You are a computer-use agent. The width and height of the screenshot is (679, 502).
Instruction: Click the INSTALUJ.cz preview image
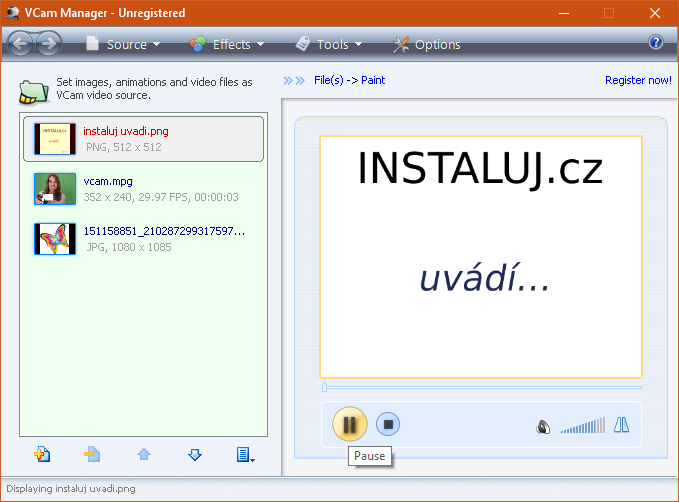pyautogui.click(x=481, y=257)
